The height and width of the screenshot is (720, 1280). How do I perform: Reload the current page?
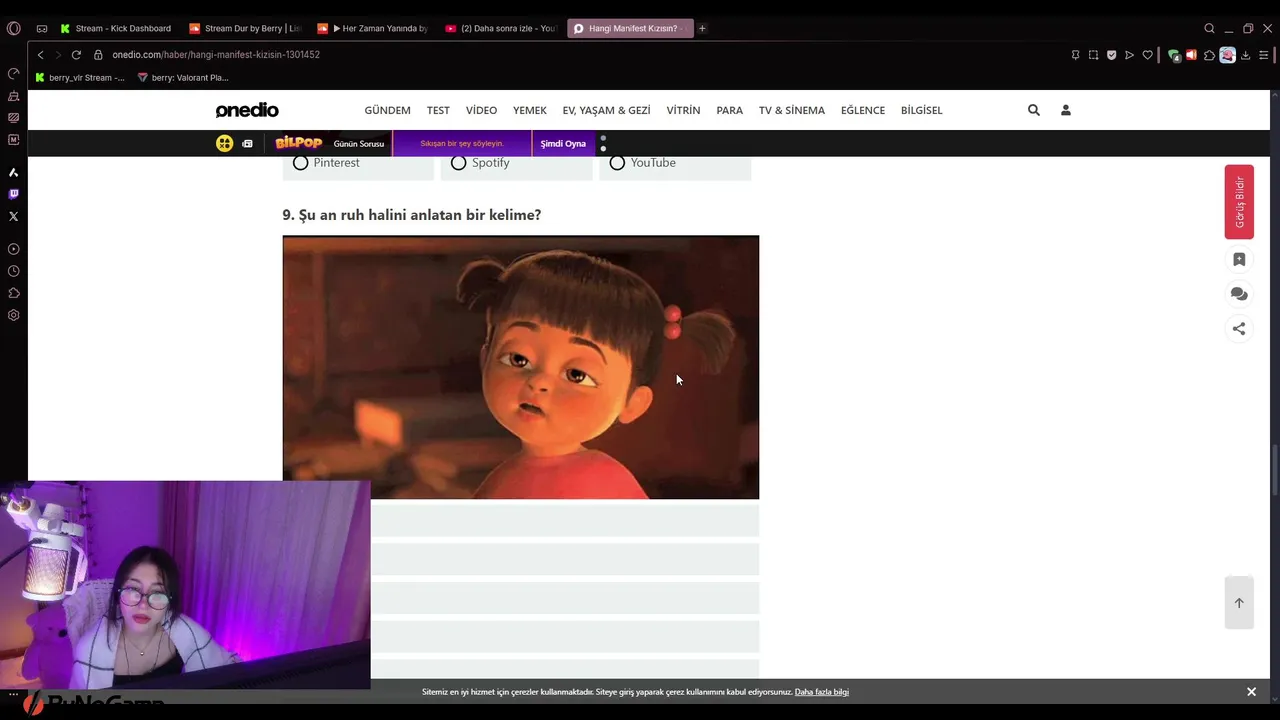(76, 55)
